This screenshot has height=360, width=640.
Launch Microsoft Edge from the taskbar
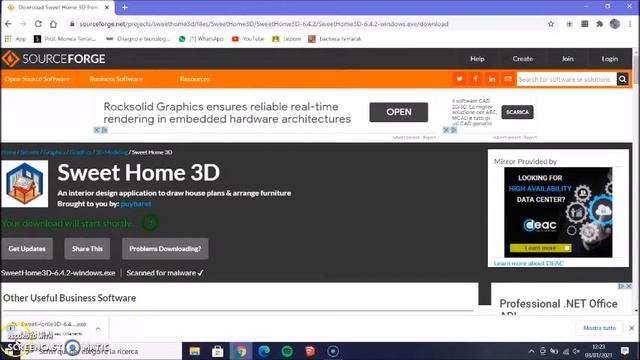tap(264, 351)
